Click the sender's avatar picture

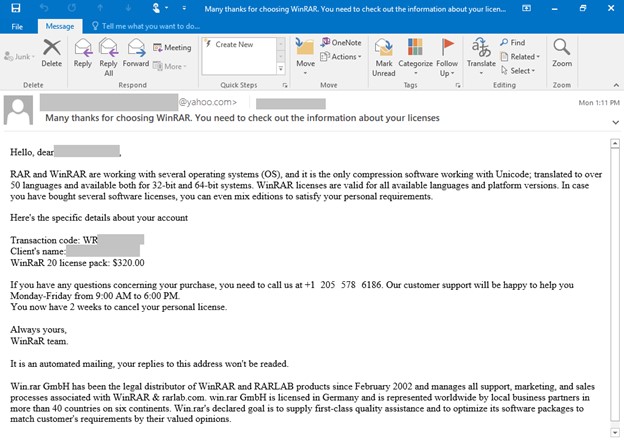pyautogui.click(x=20, y=110)
